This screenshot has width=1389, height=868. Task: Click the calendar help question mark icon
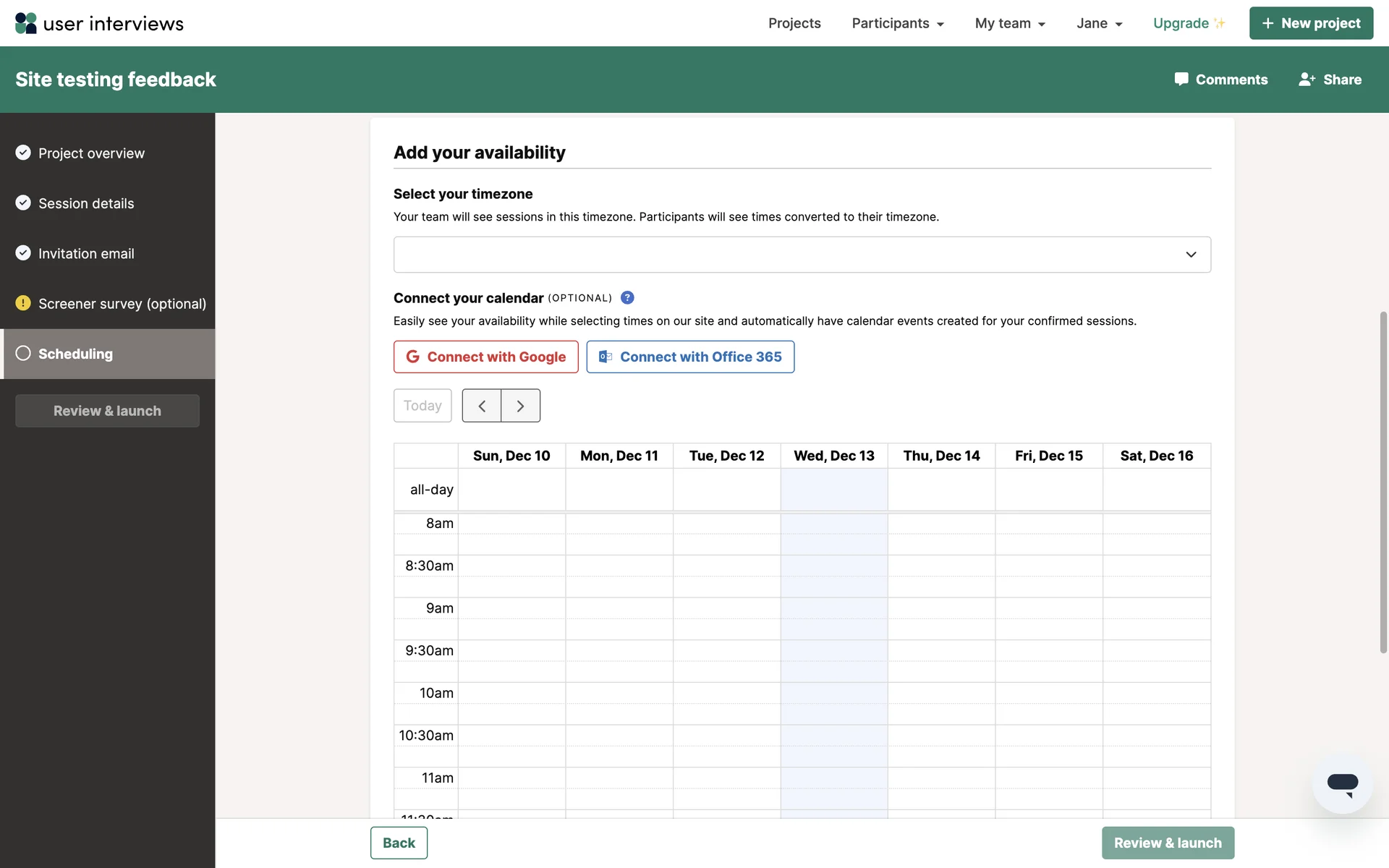pyautogui.click(x=627, y=298)
